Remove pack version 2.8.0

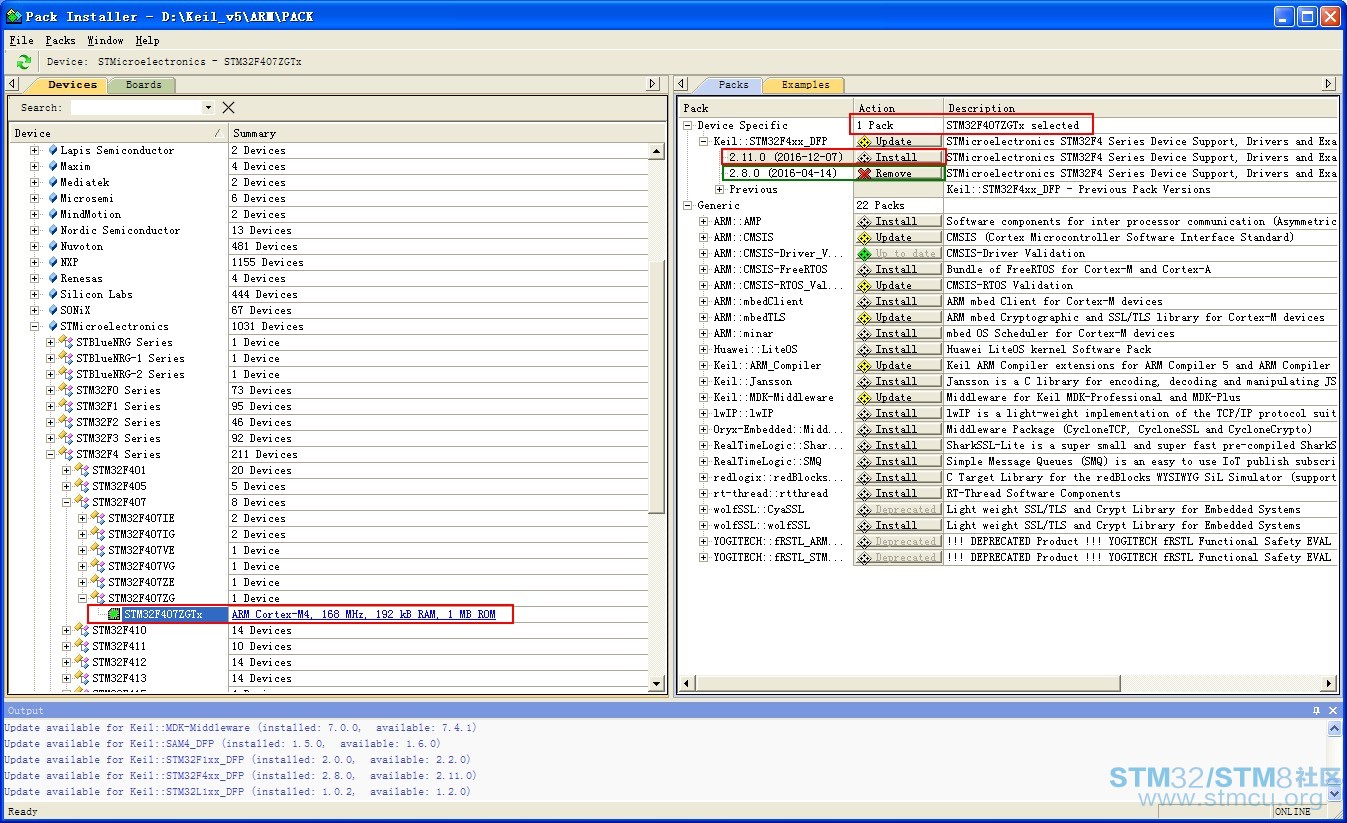pyautogui.click(x=898, y=173)
